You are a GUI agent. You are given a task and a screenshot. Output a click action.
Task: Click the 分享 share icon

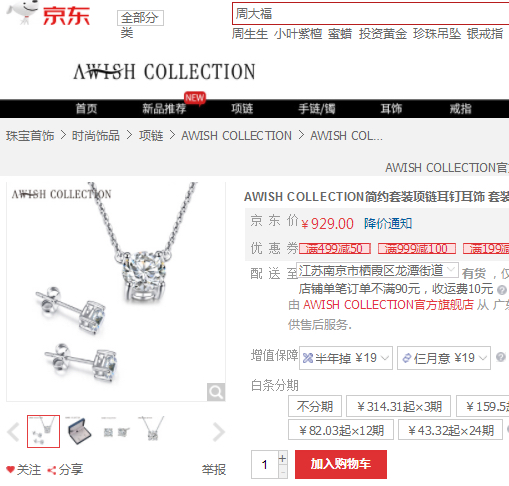click(52, 470)
